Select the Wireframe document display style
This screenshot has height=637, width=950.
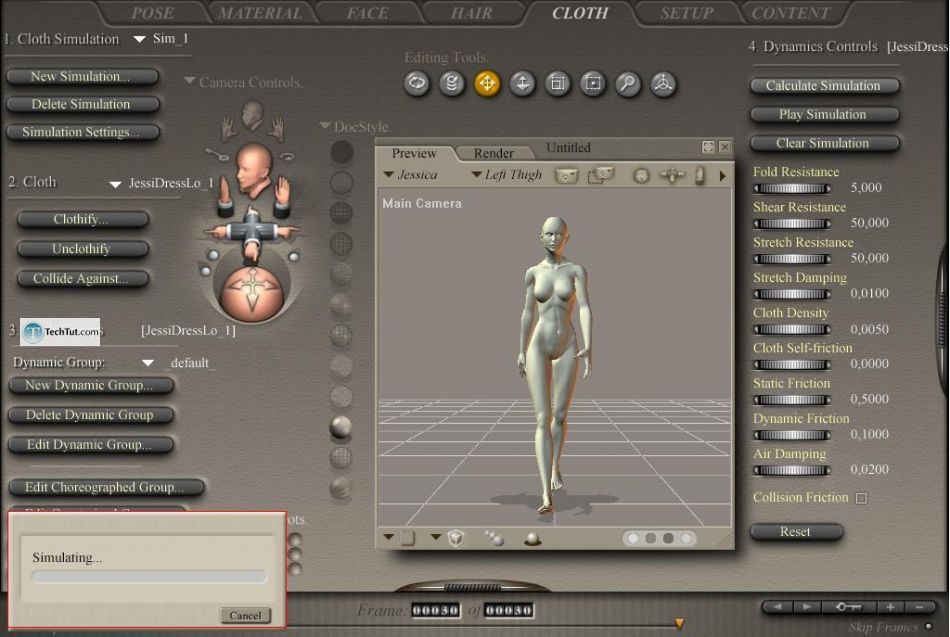342,213
